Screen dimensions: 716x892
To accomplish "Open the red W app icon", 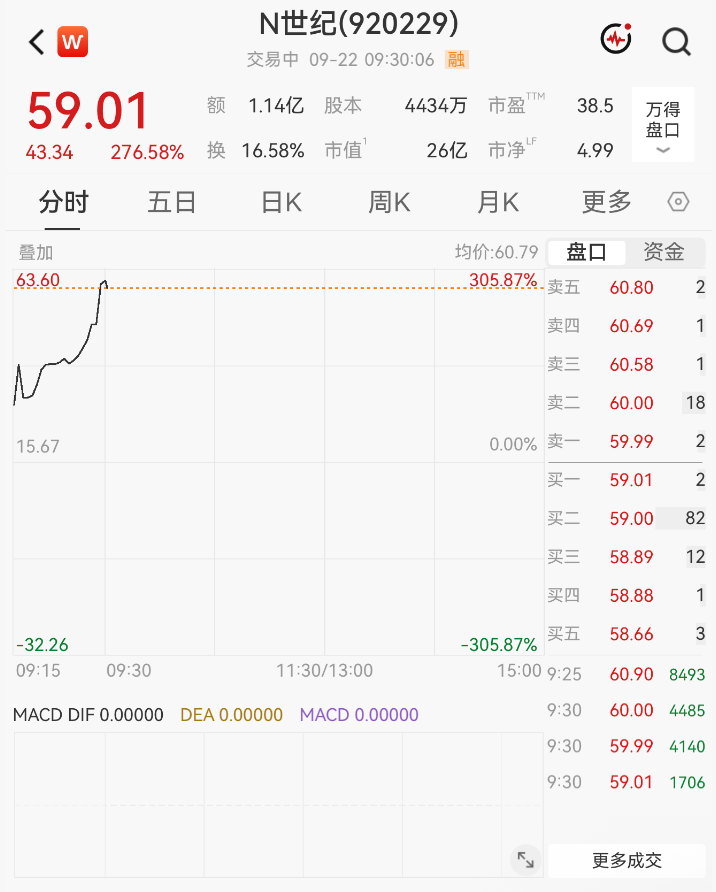I will click(73, 42).
